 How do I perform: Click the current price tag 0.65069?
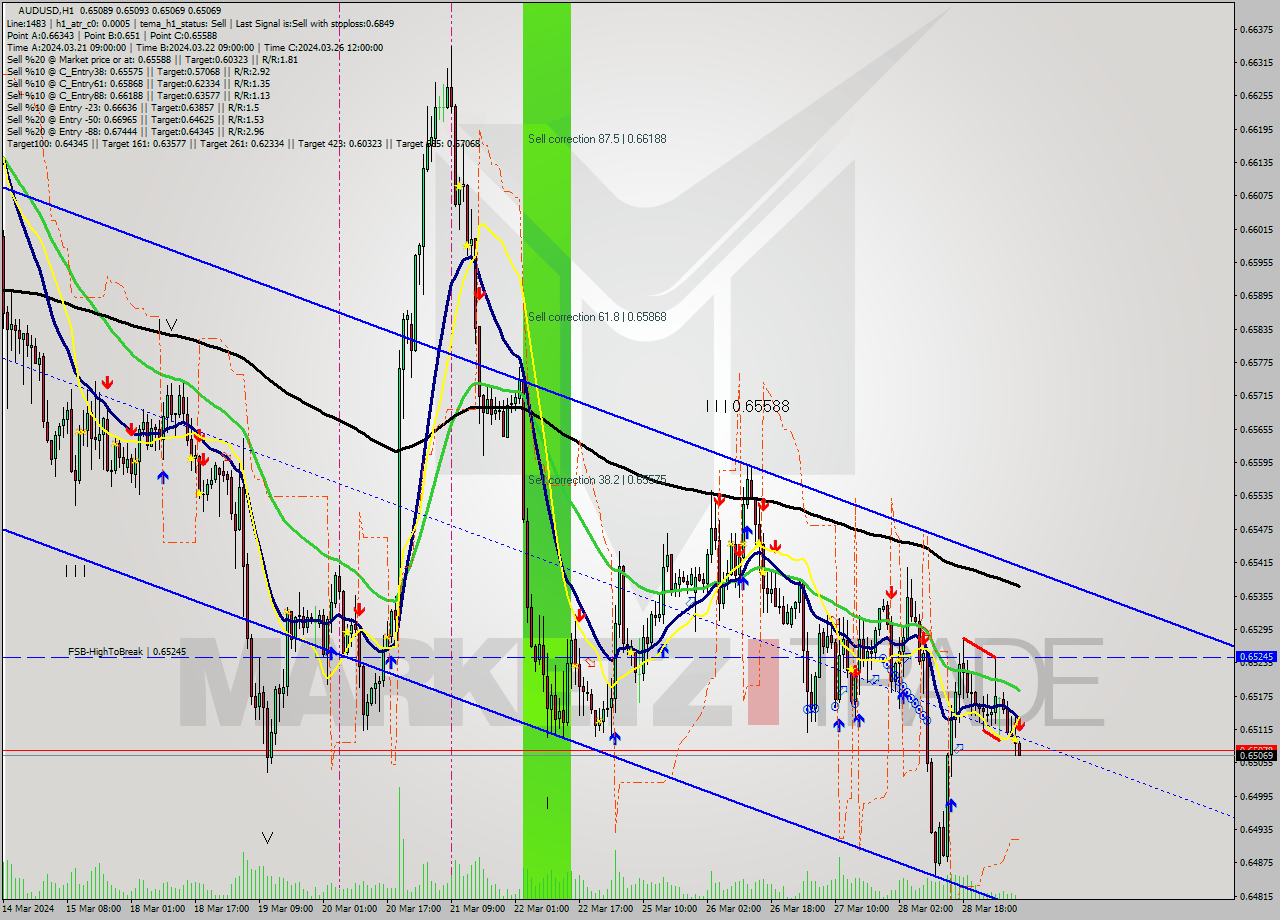[1257, 755]
